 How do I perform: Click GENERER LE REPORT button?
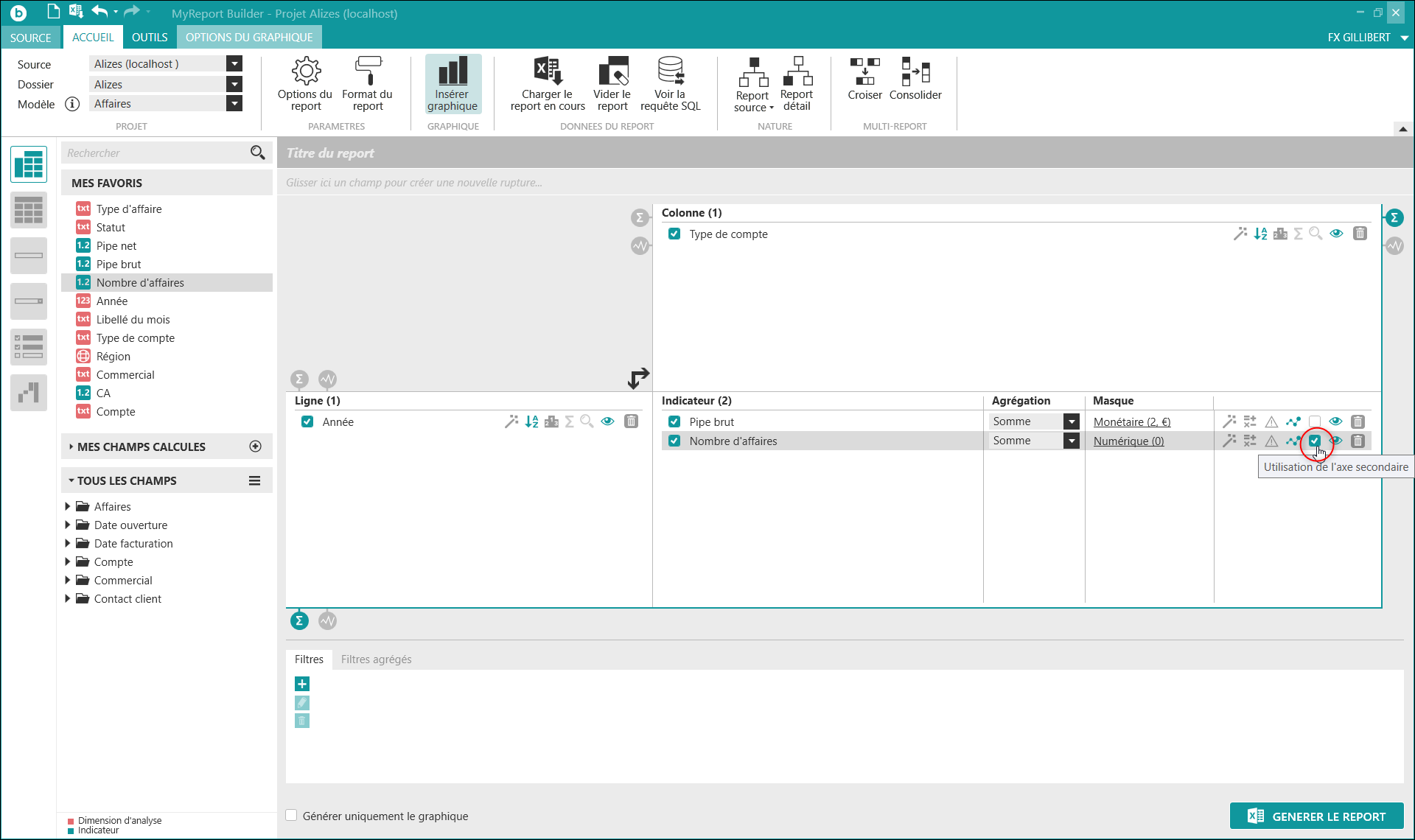coord(1316,816)
